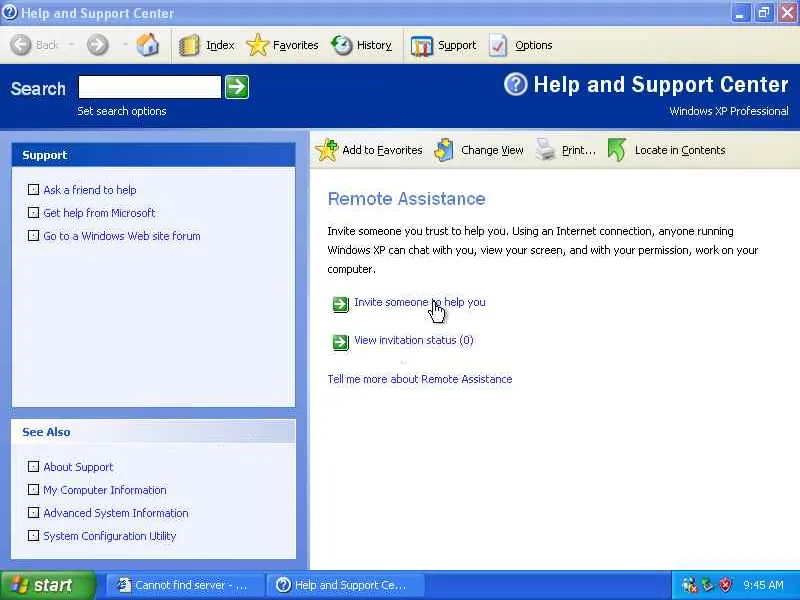Click Add to Favorites star icon
The image size is (800, 600).
click(327, 150)
